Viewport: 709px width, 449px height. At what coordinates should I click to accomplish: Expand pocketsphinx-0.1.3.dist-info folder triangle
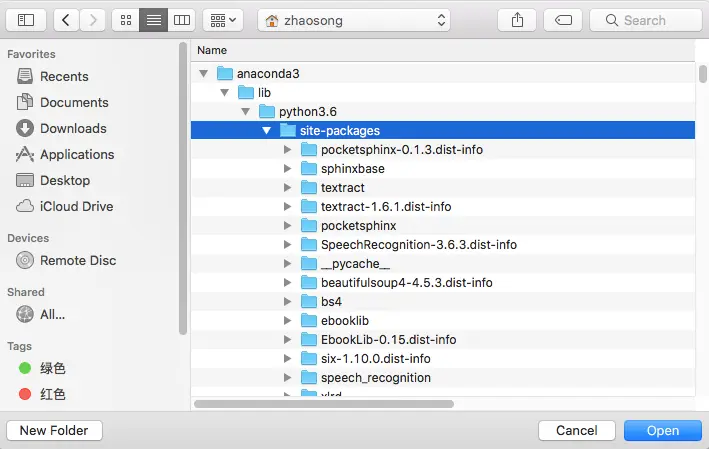click(287, 149)
